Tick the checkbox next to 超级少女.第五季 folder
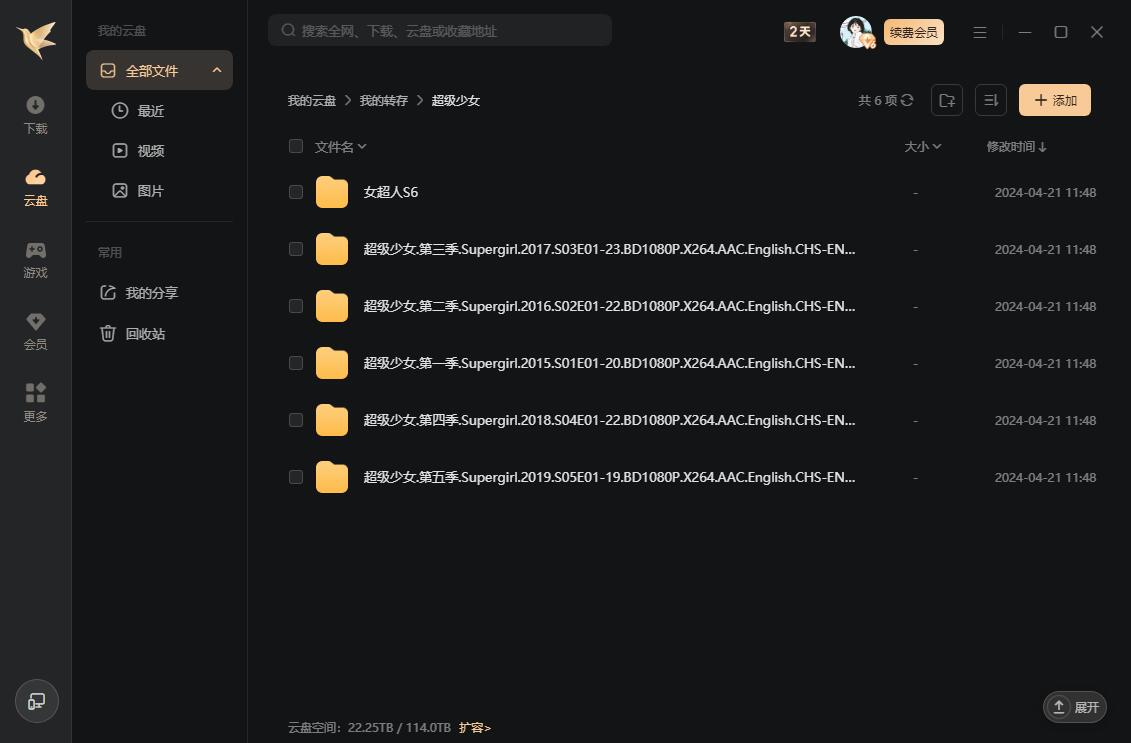This screenshot has width=1131, height=743. click(296, 477)
